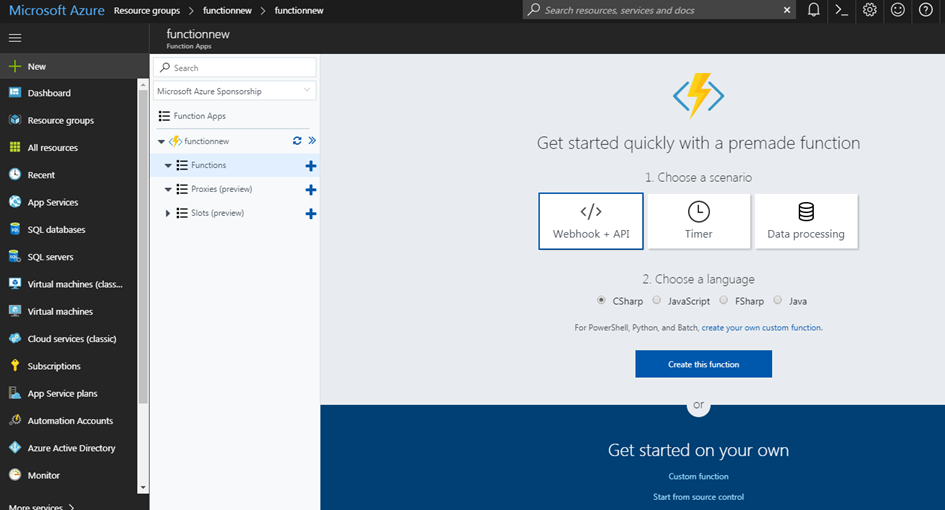The height and width of the screenshot is (510, 945).
Task: Click the SQL databases icon
Action: [15, 229]
